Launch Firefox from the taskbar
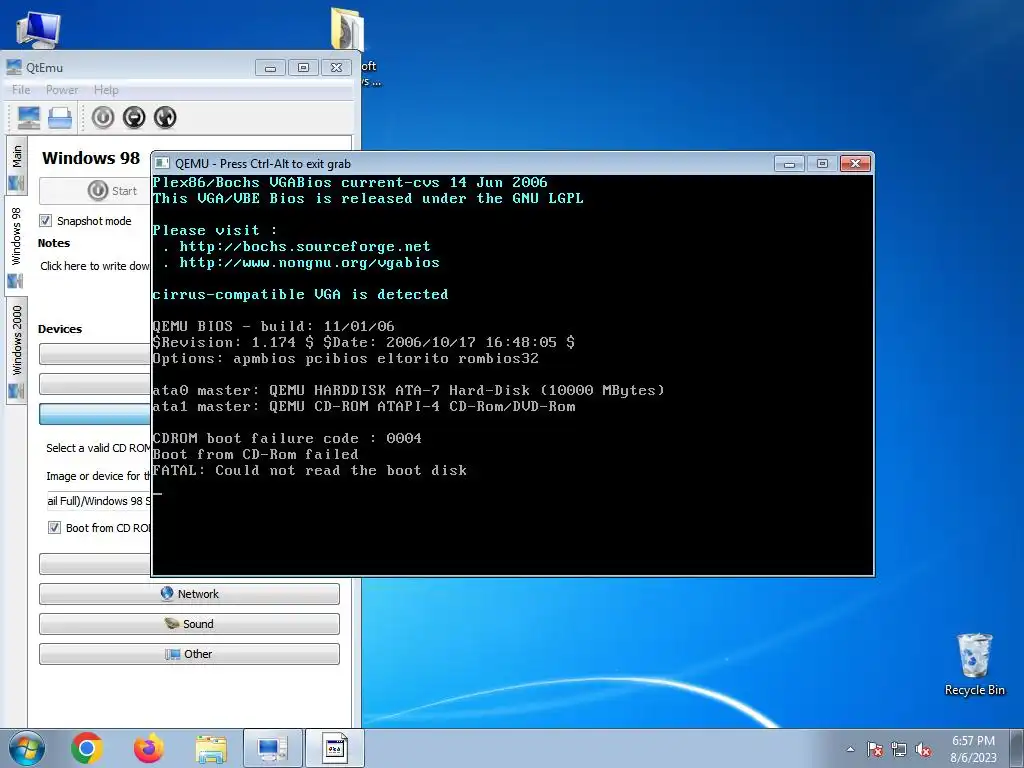Image resolution: width=1024 pixels, height=768 pixels. pos(149,748)
